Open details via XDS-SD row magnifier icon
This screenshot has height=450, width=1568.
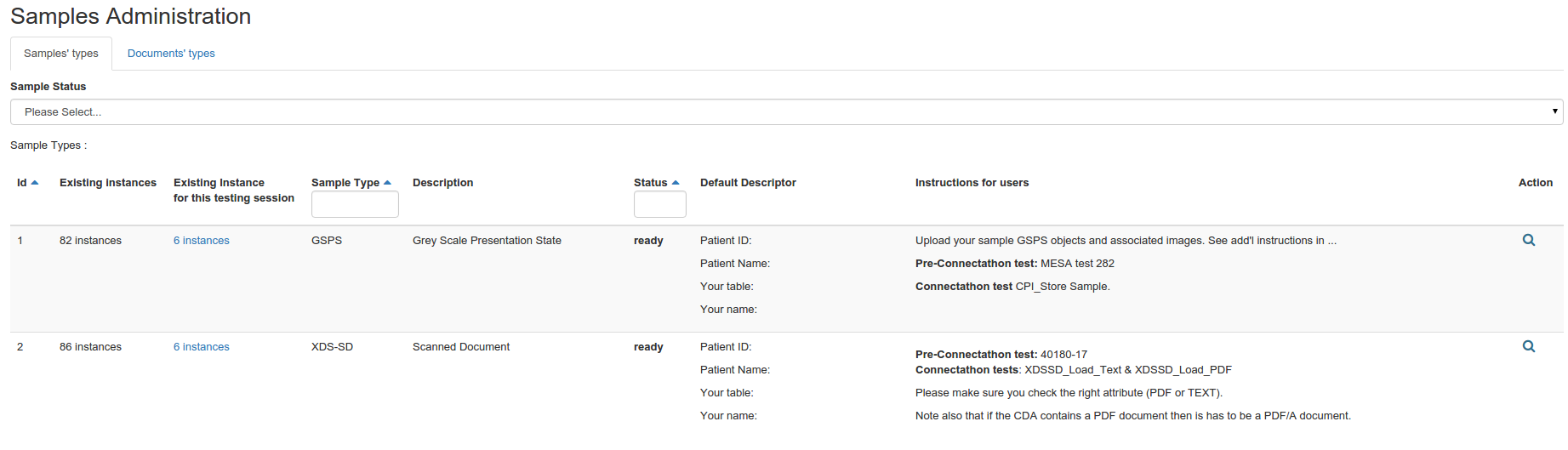(x=1528, y=347)
